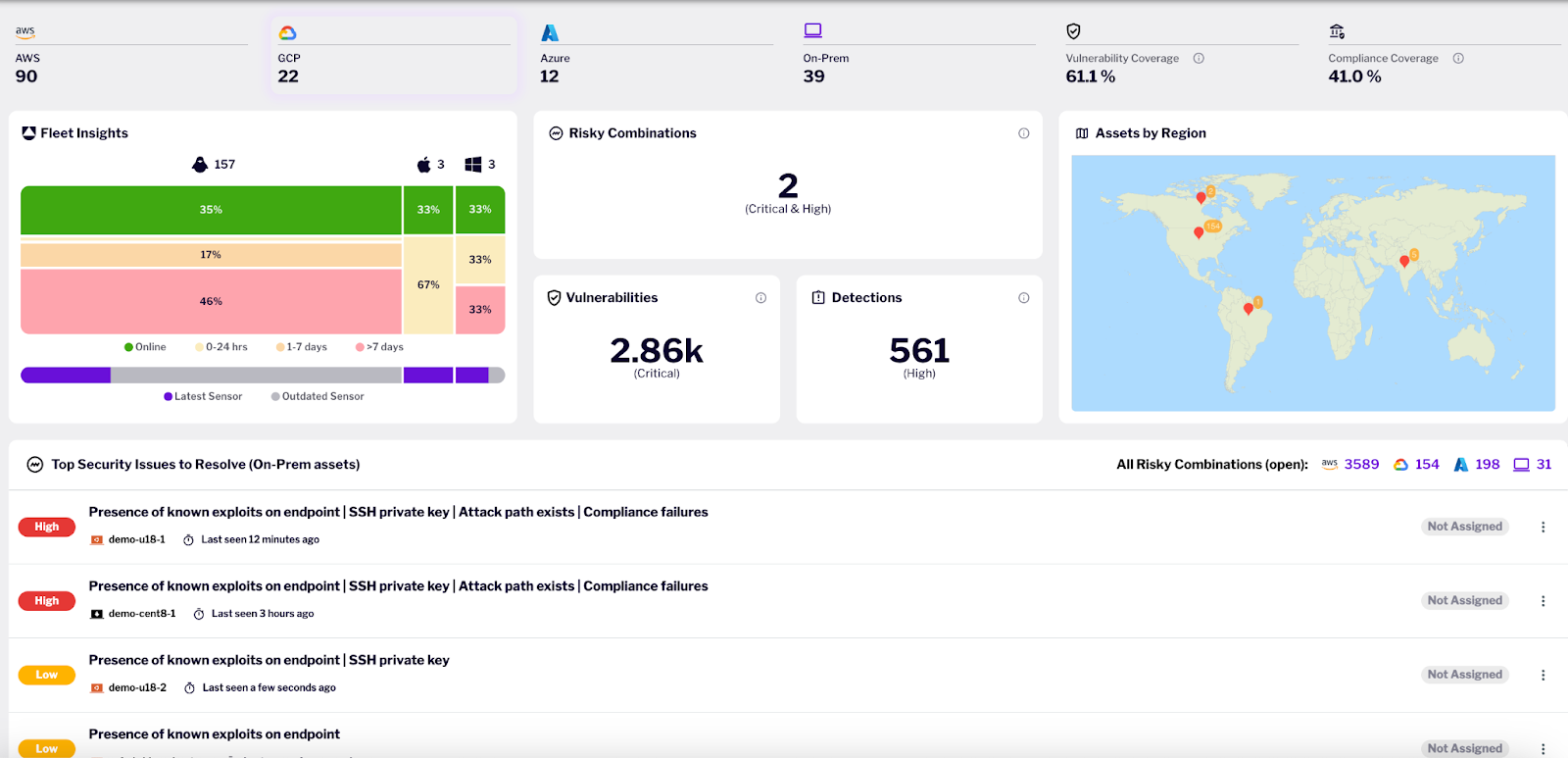This screenshot has width=1568, height=758.
Task: Toggle the Outdated Sensor legend item
Action: pyautogui.click(x=318, y=396)
